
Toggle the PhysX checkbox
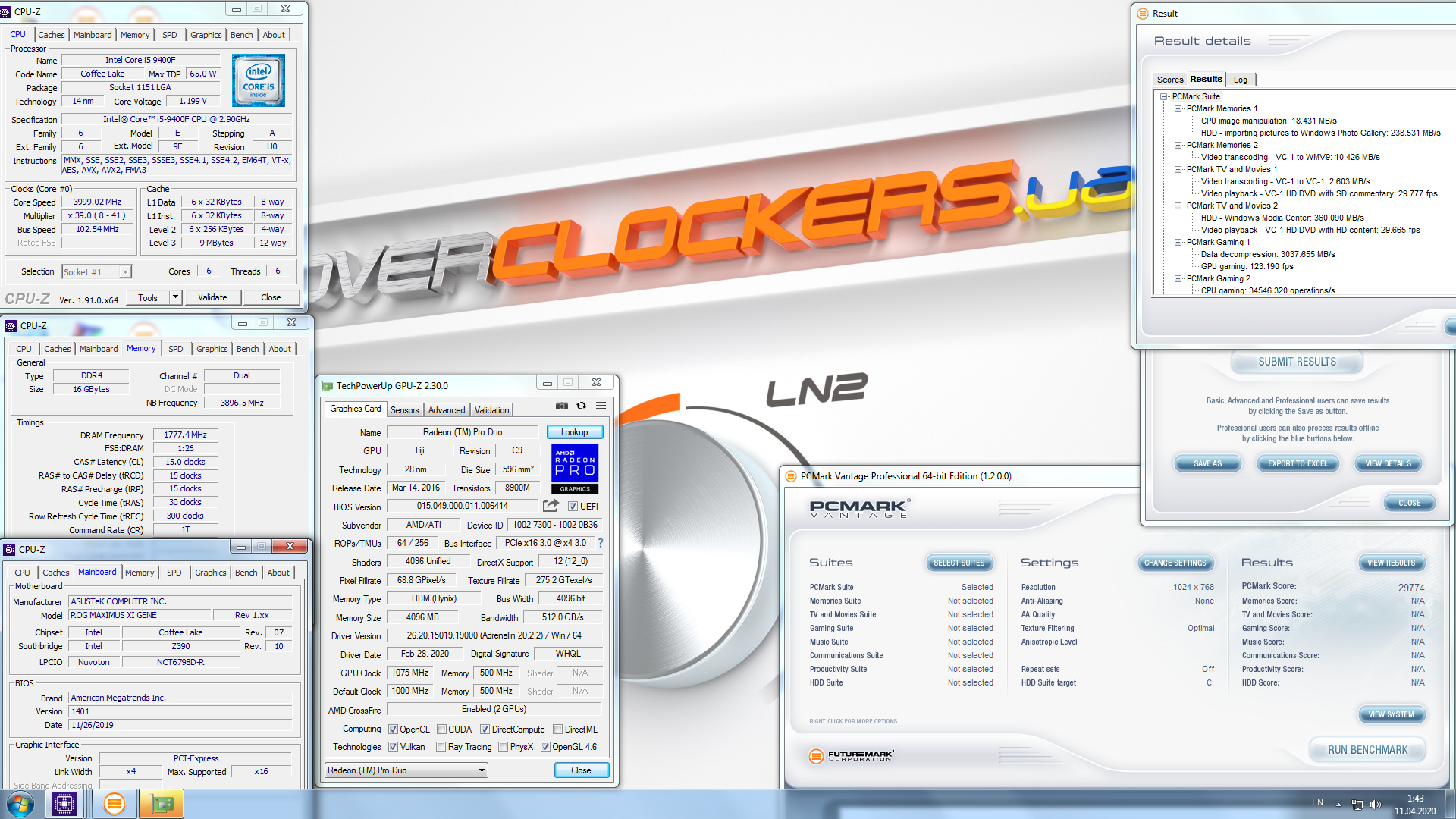(504, 747)
